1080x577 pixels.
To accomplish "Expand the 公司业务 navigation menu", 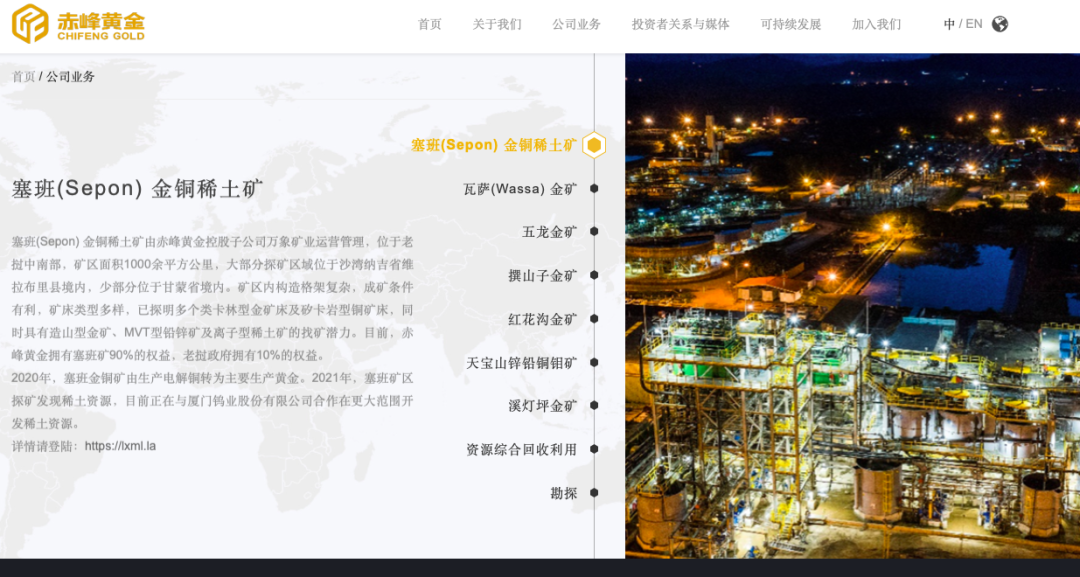I will (x=576, y=24).
